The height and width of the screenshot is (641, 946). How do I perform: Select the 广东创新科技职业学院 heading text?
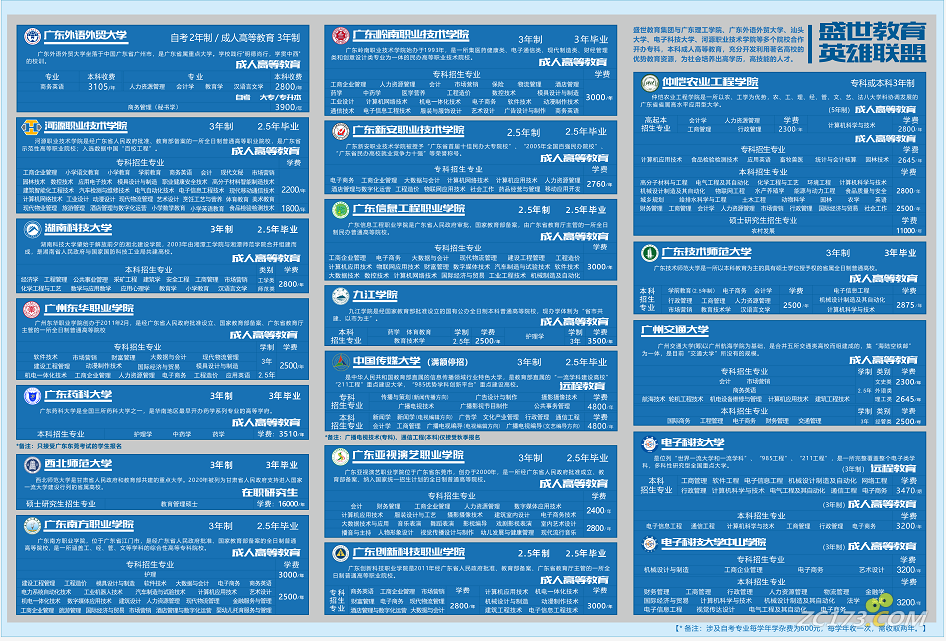[408, 552]
